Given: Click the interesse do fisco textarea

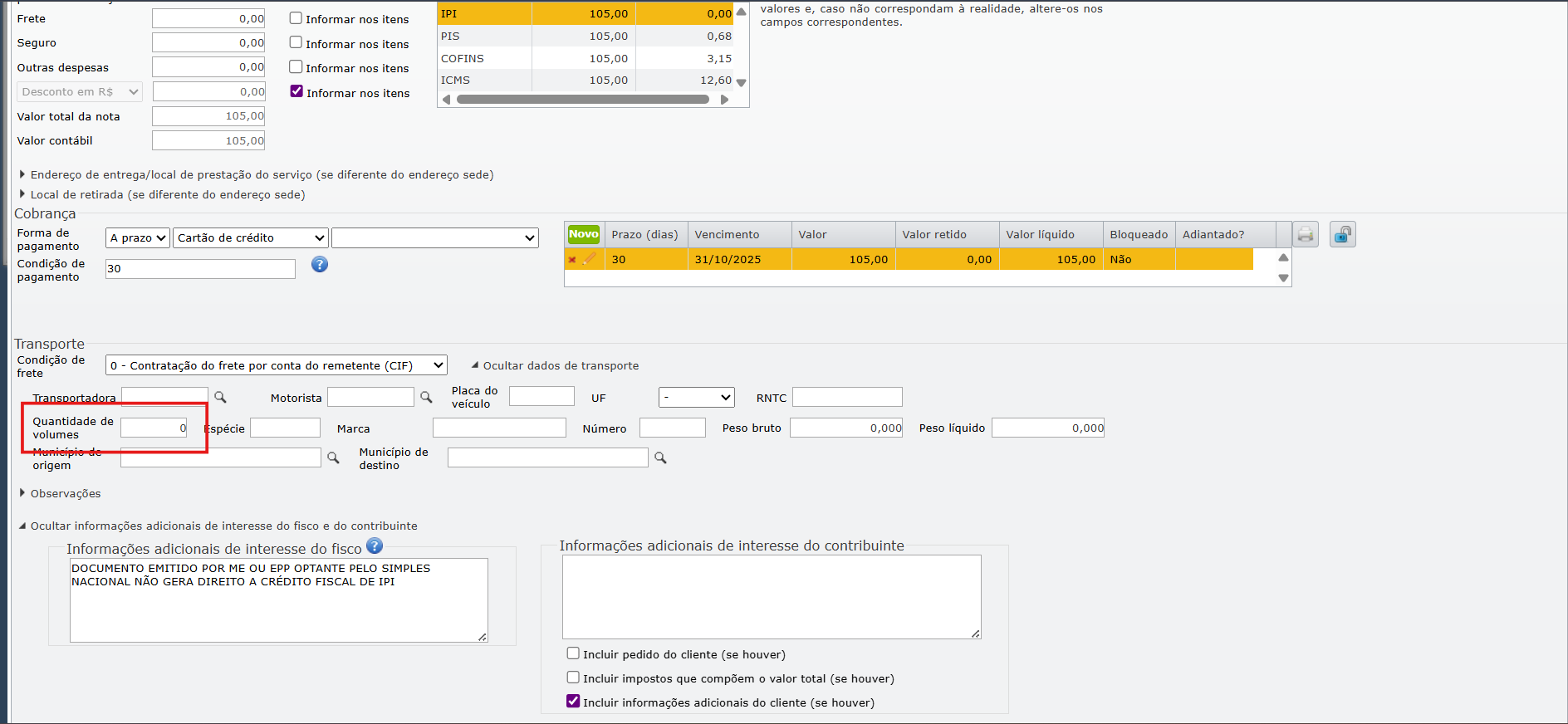Looking at the screenshot, I should pyautogui.click(x=279, y=600).
